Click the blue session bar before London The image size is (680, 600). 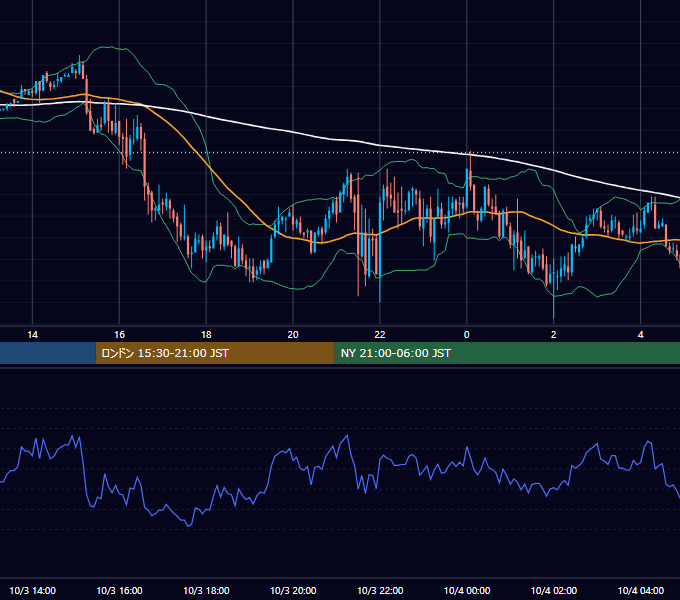click(48, 353)
